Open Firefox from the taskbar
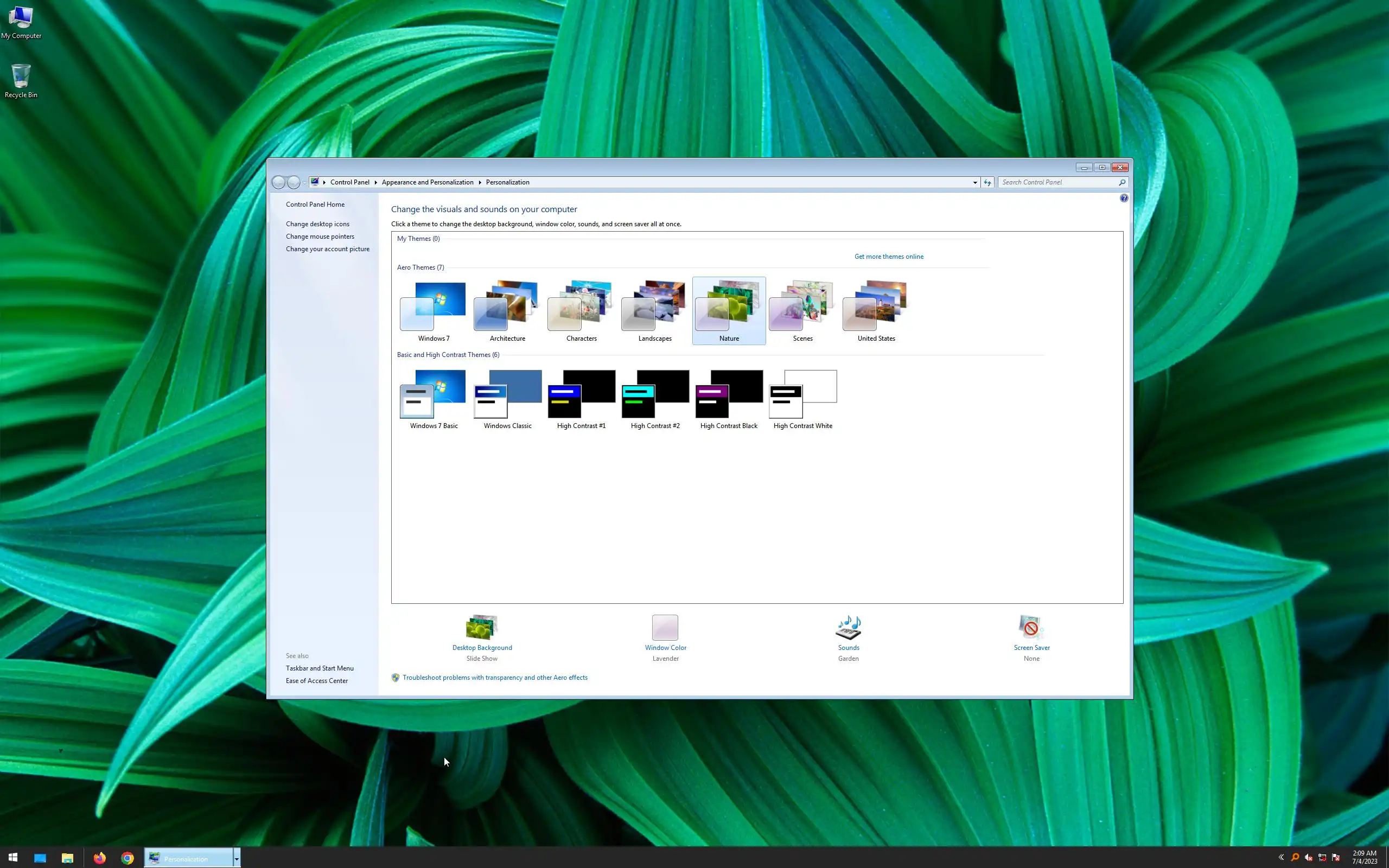The height and width of the screenshot is (868, 1389). [x=100, y=858]
